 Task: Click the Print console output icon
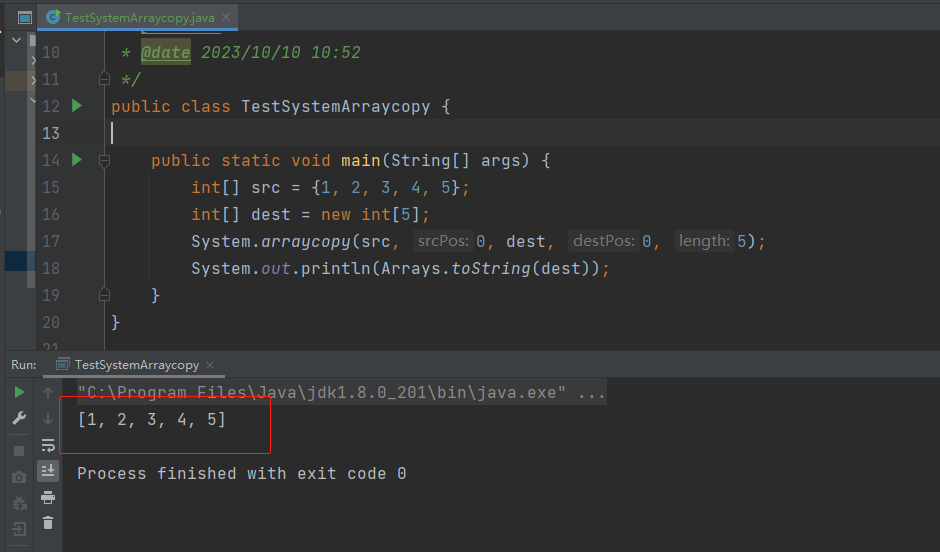48,497
